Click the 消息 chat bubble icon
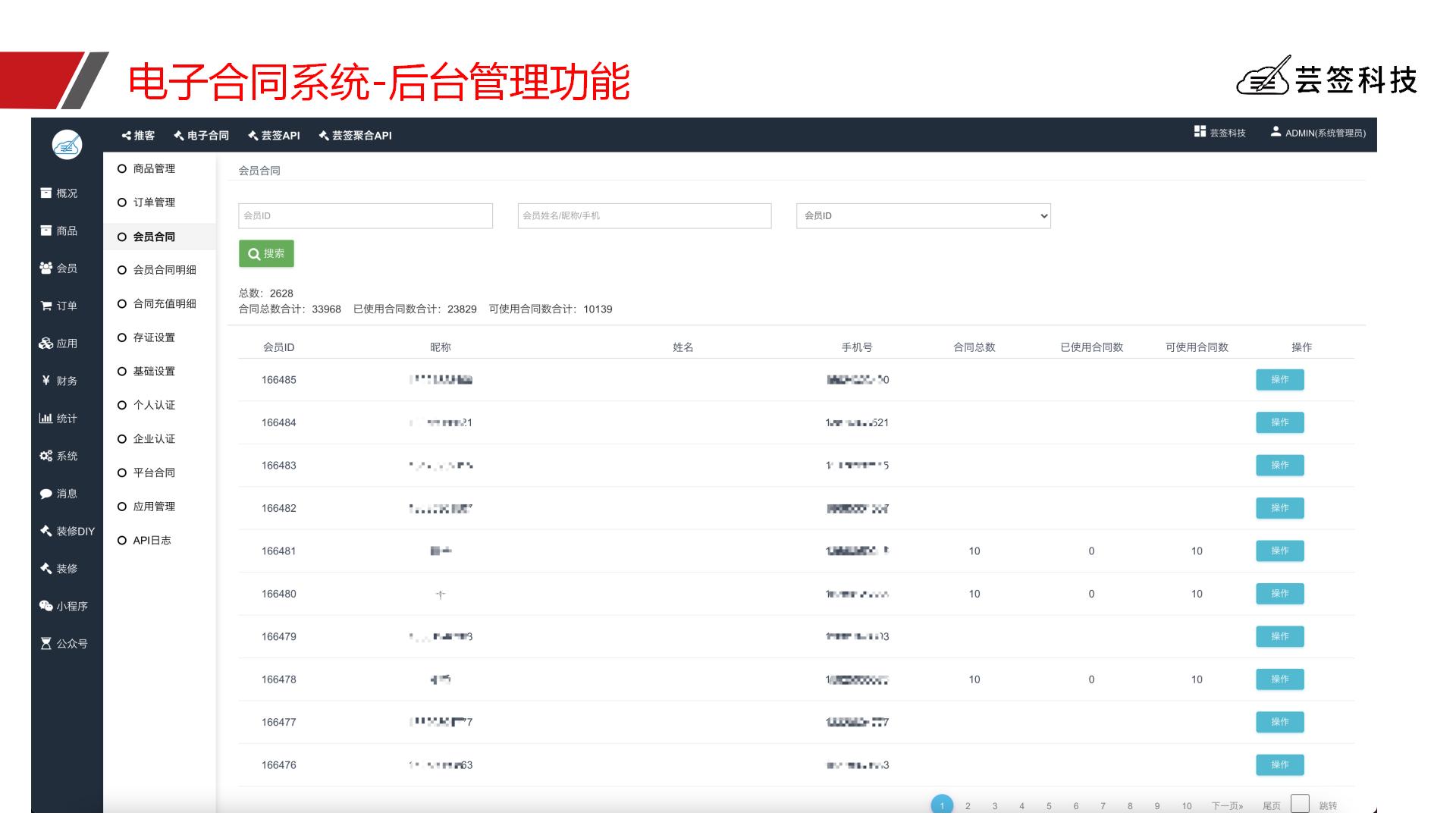The image size is (1456, 819). (46, 494)
